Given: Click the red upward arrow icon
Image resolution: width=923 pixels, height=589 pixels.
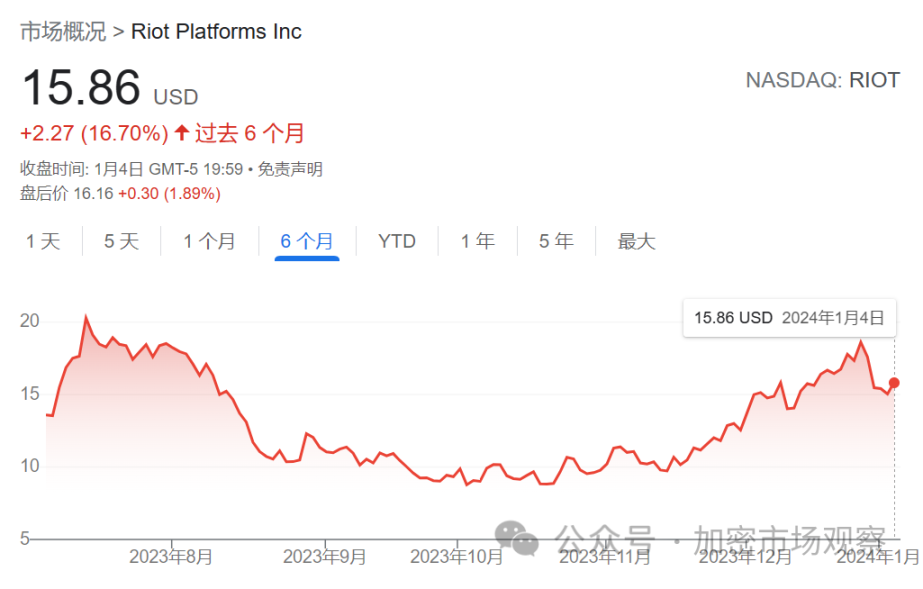Looking at the screenshot, I should (181, 133).
